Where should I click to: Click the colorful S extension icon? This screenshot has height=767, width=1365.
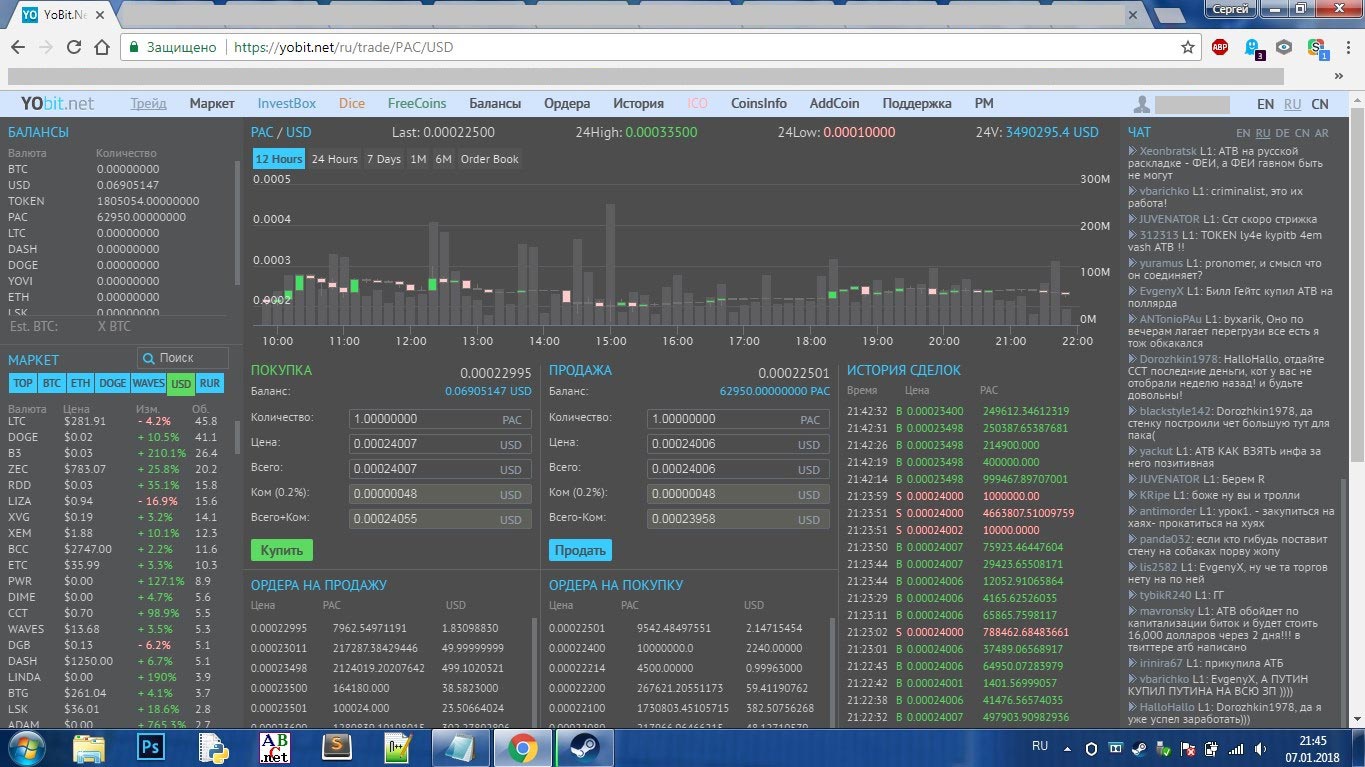click(1317, 47)
